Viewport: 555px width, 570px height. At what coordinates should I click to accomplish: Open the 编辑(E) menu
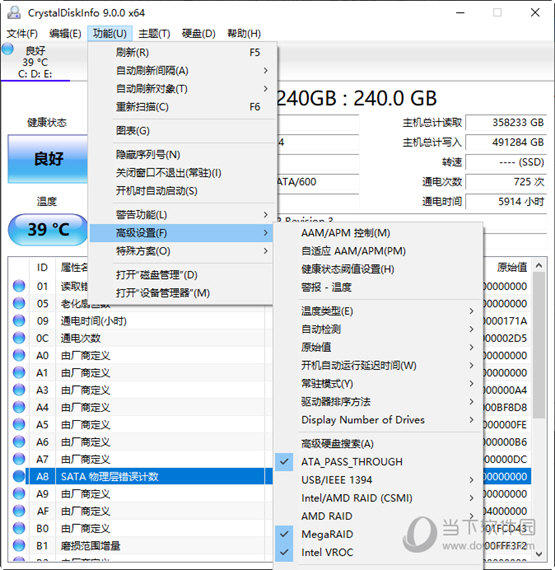pyautogui.click(x=65, y=34)
